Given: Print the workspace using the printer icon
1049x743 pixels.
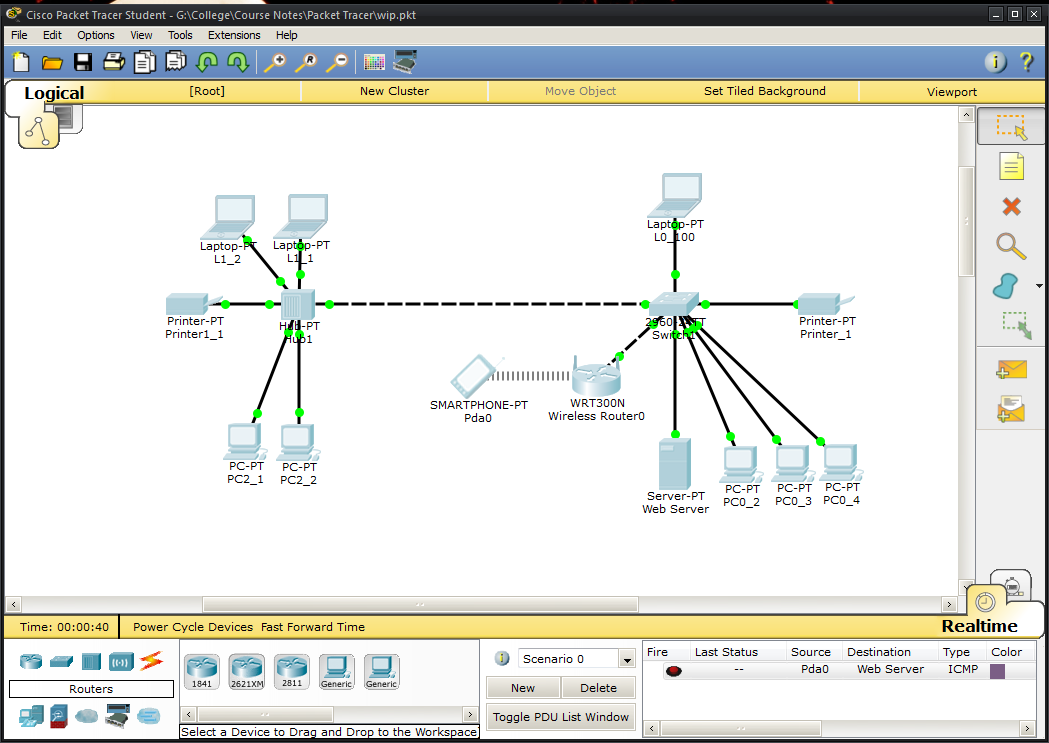Looking at the screenshot, I should coord(114,62).
